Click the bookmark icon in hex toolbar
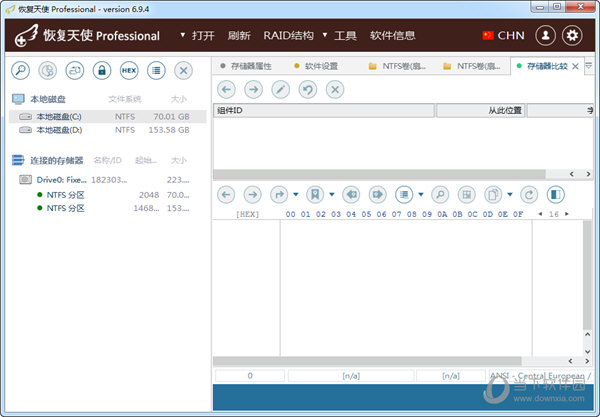This screenshot has width=600, height=417. [x=315, y=194]
